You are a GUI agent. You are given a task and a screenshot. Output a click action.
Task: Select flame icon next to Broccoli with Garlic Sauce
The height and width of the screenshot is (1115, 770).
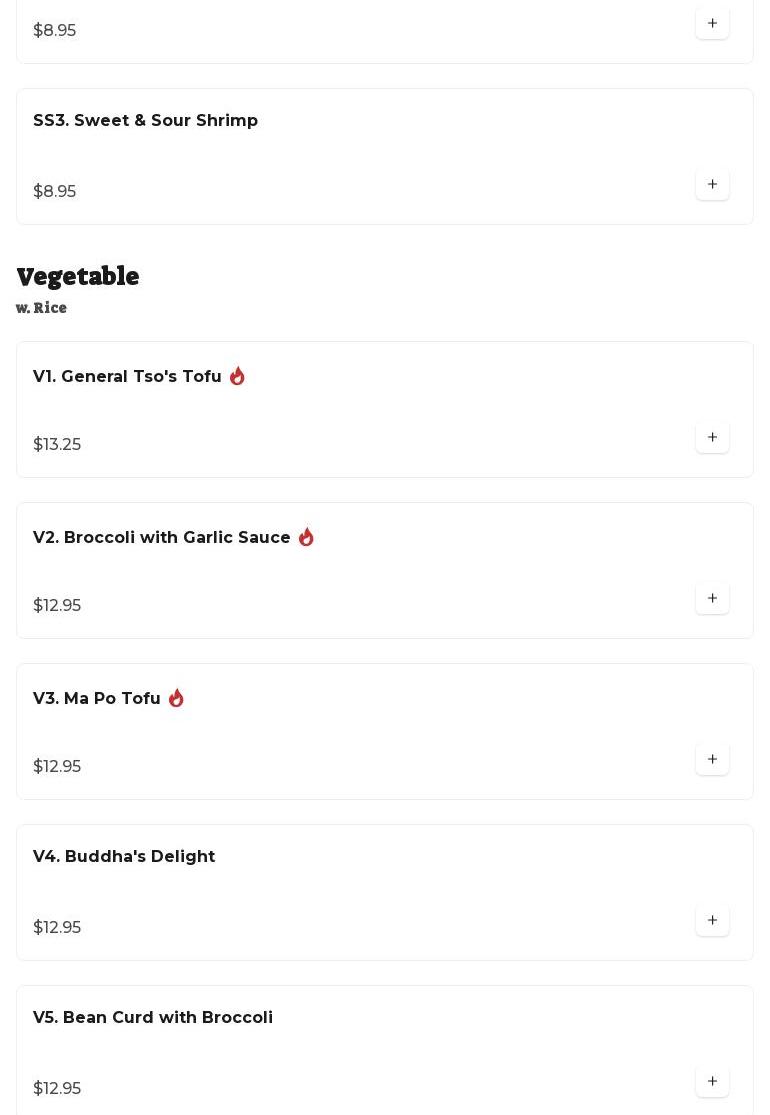point(306,537)
